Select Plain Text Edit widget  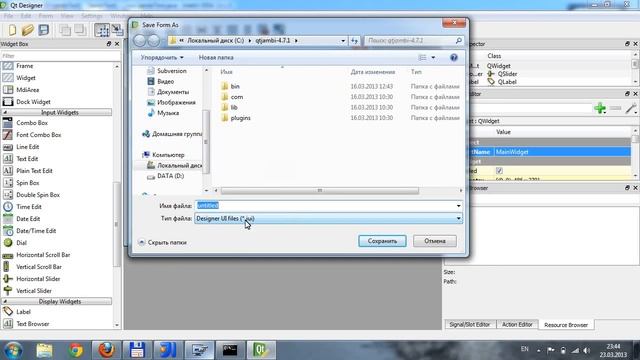click(x=34, y=171)
